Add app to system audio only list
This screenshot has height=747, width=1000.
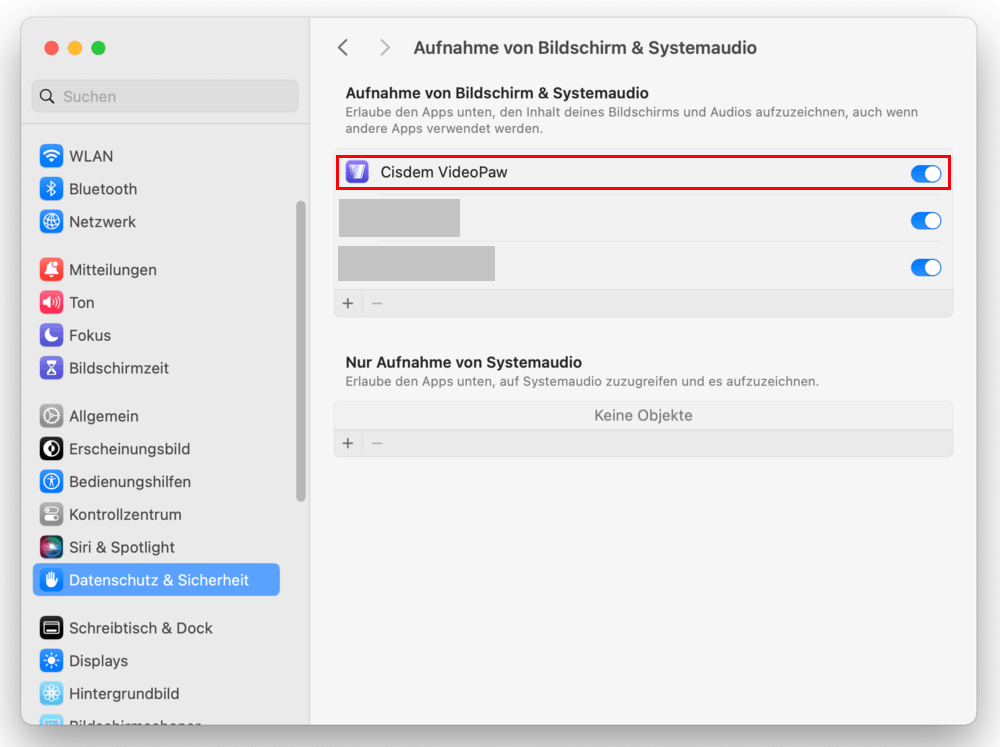pos(348,443)
